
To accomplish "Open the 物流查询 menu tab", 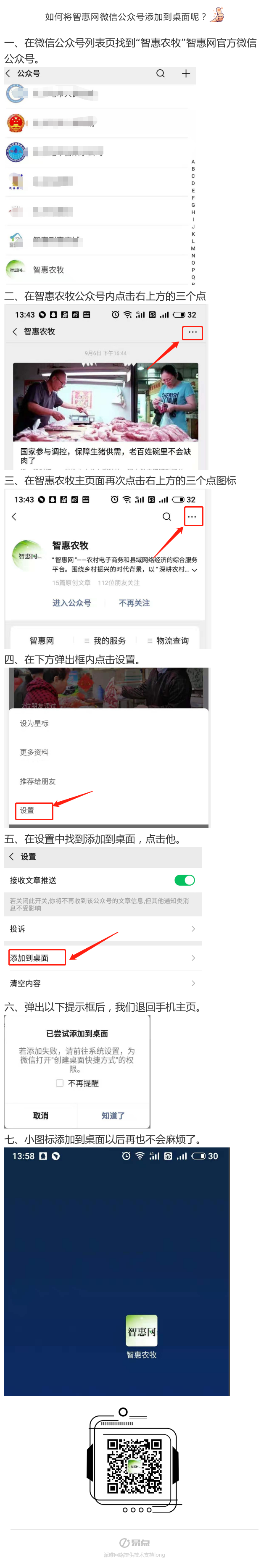I will [x=168, y=640].
